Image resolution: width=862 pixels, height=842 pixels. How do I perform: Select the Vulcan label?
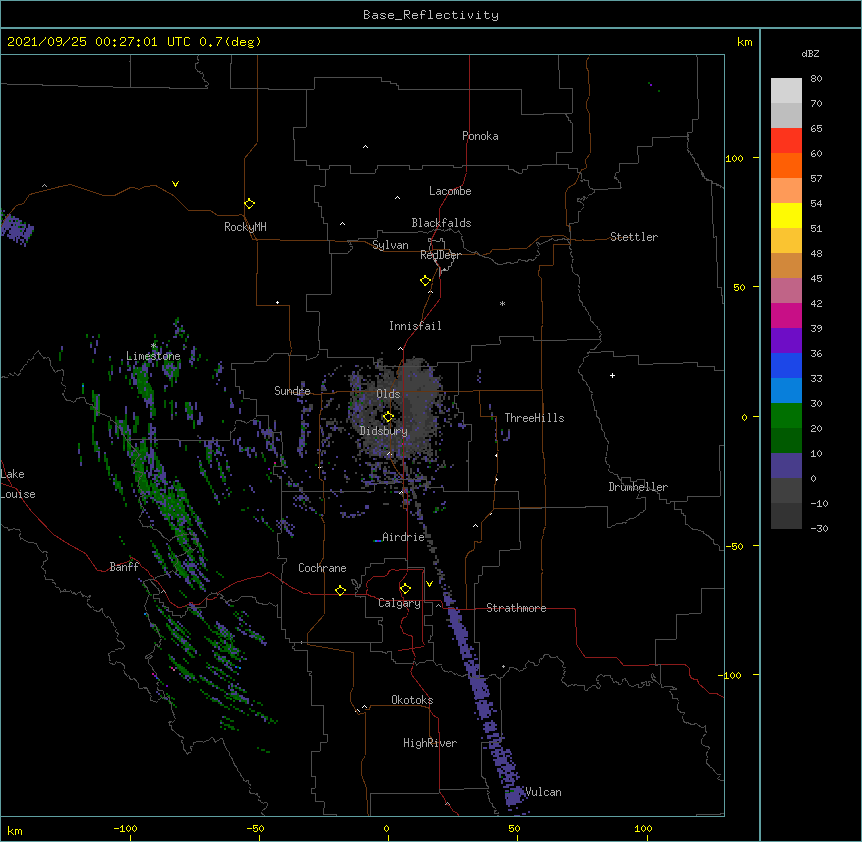[x=543, y=792]
